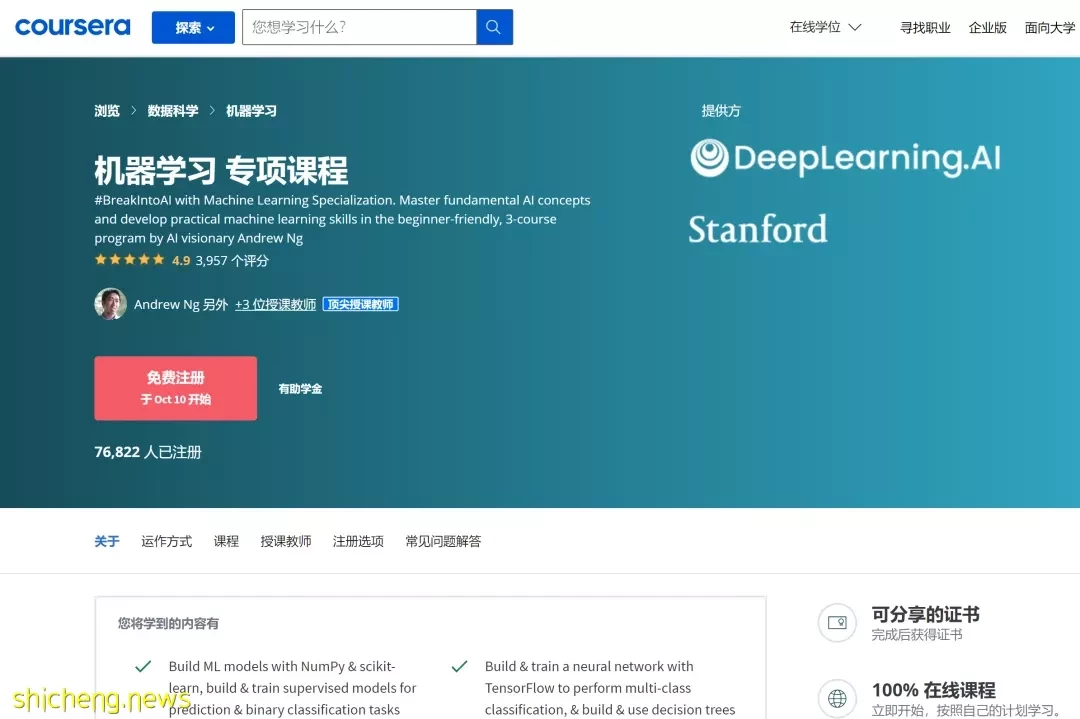Click the 顶尖授课教师 badge
Screen dimensions: 1080x719
[360, 304]
